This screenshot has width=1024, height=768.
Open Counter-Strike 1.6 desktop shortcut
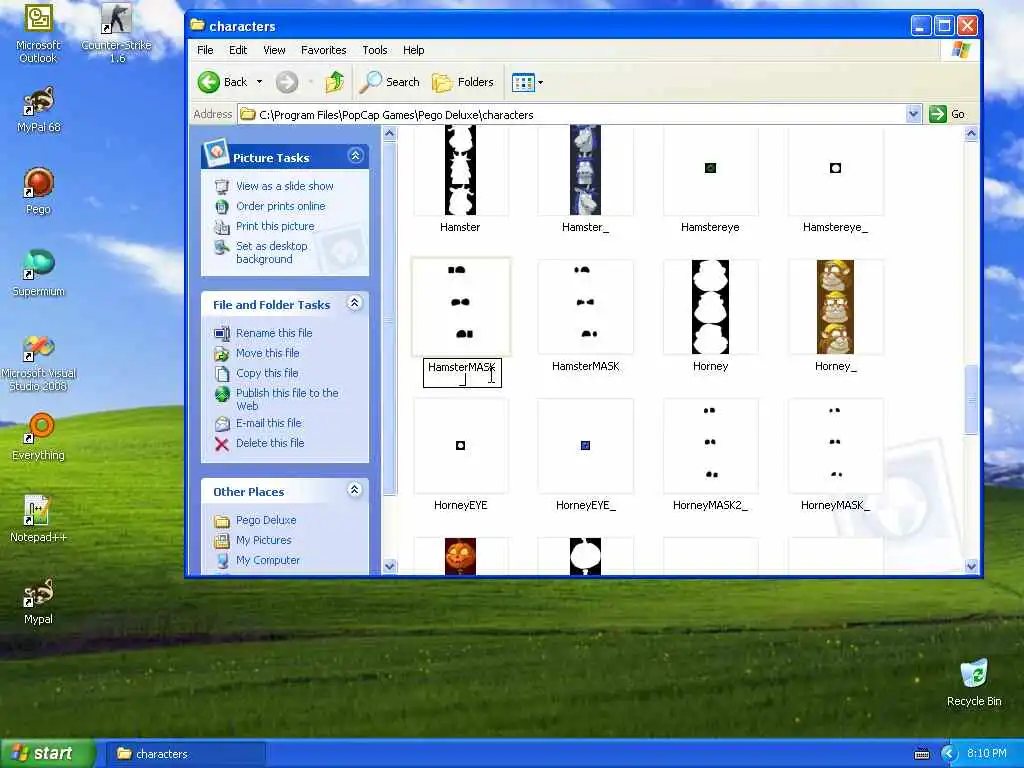(116, 33)
